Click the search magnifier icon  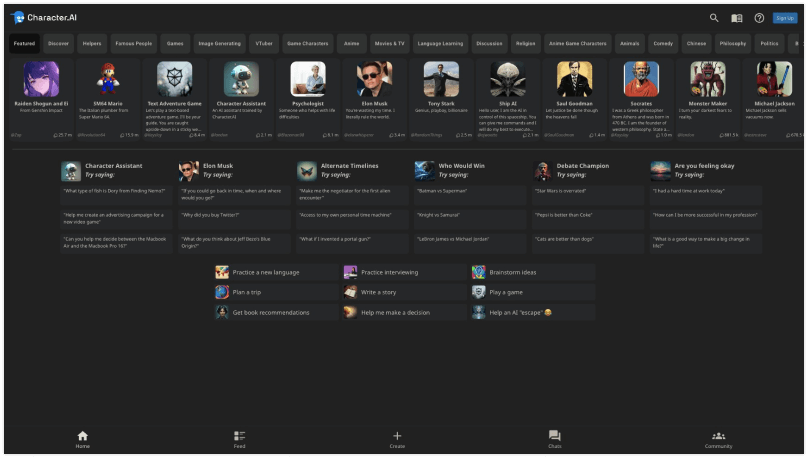714,18
